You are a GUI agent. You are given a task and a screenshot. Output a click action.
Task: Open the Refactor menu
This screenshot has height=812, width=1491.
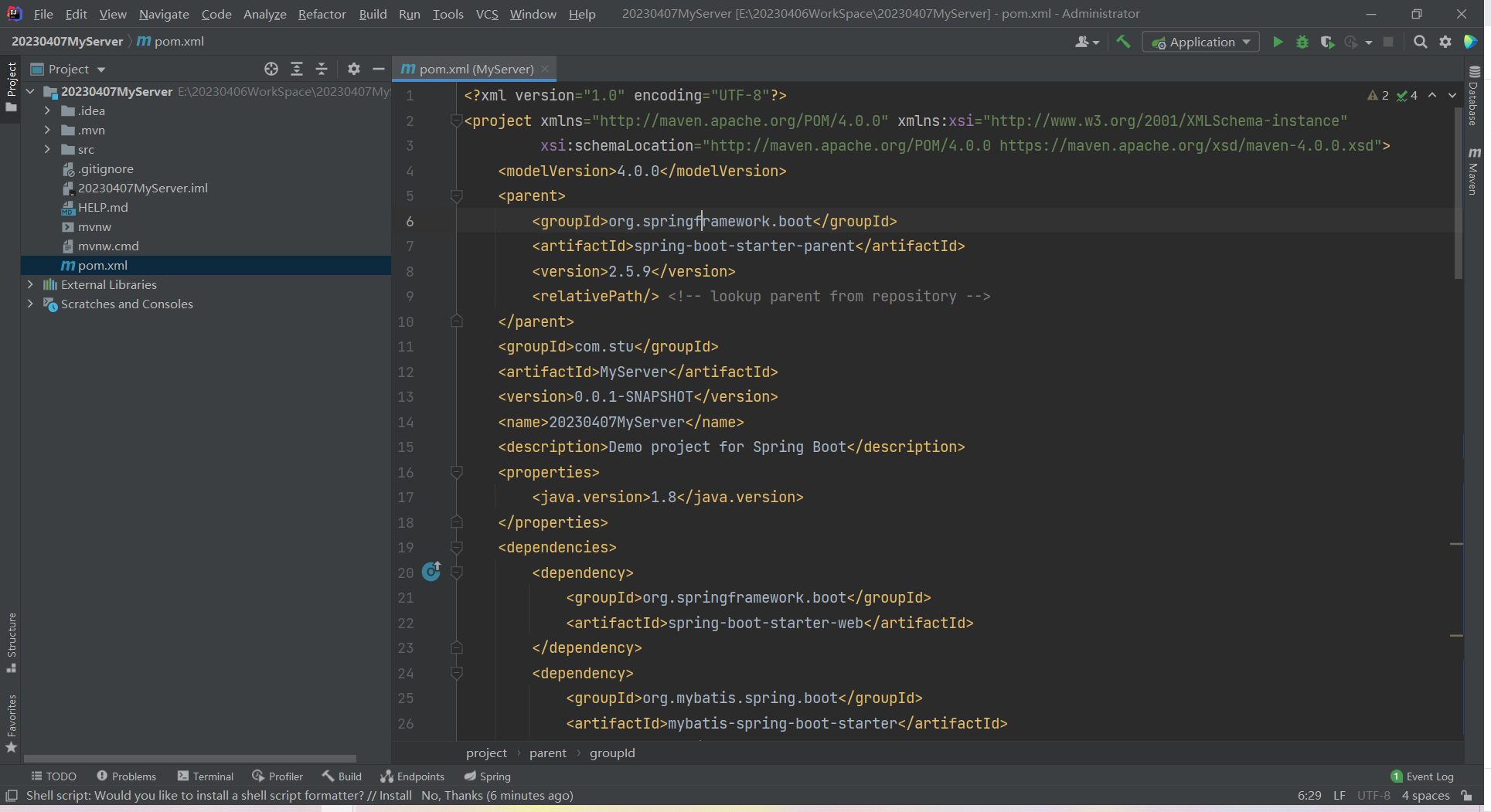[322, 14]
